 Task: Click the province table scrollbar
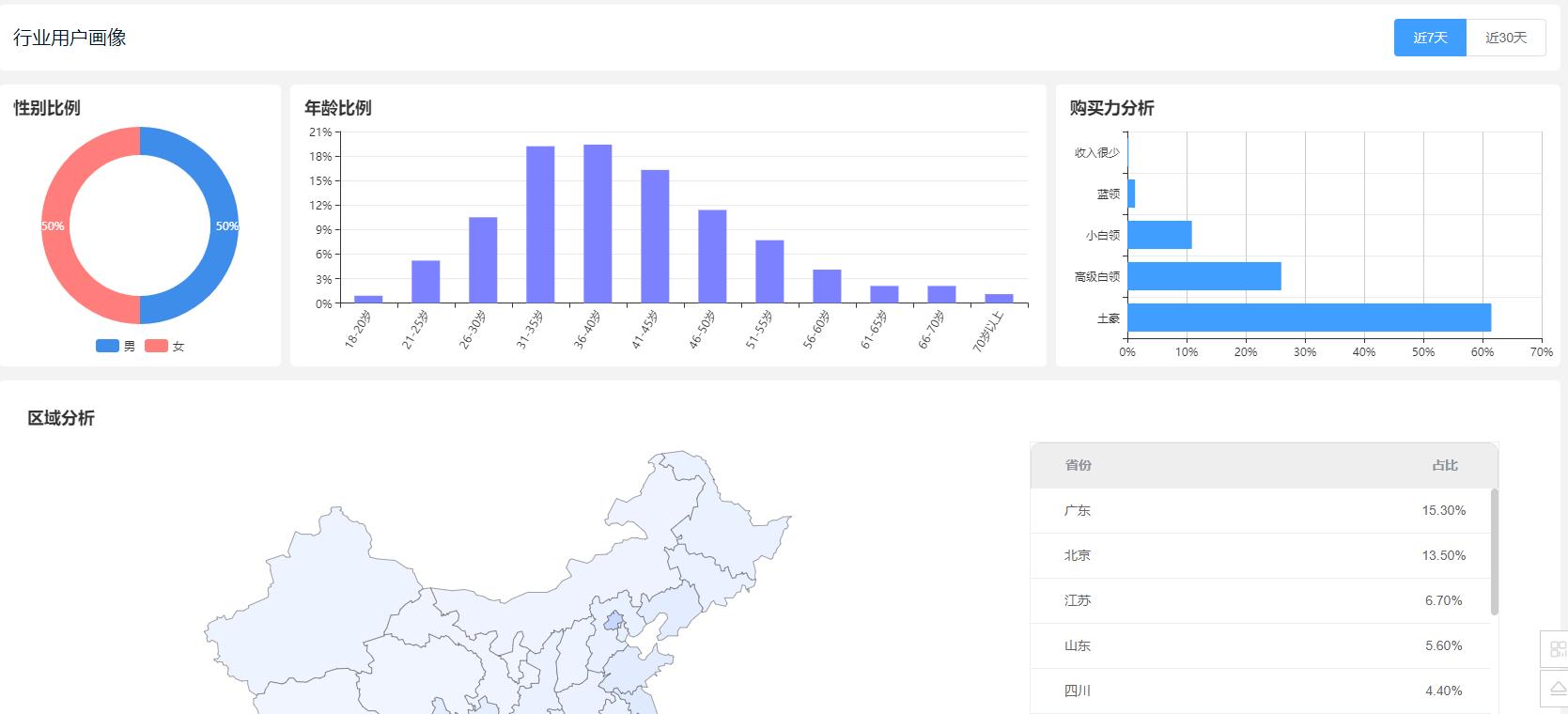click(x=1495, y=551)
